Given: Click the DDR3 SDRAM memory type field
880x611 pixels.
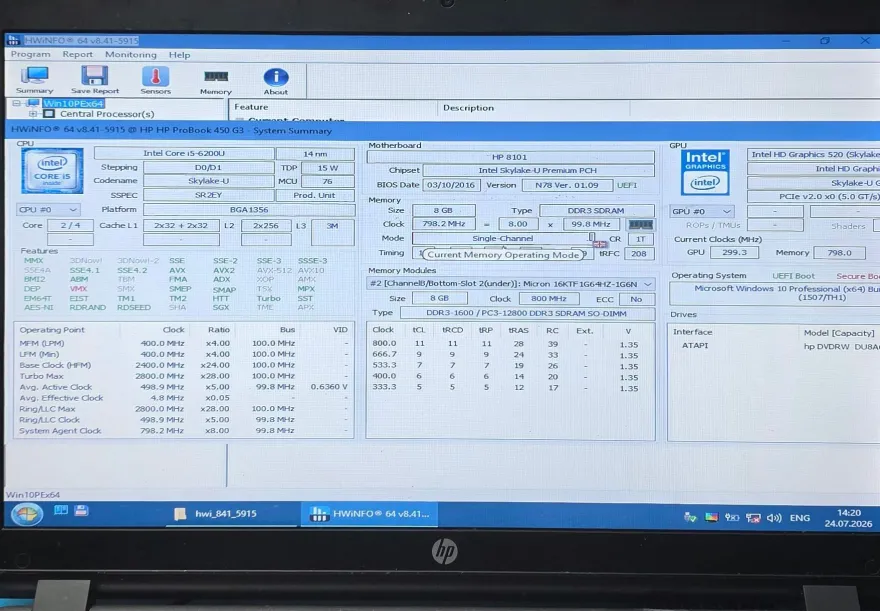Looking at the screenshot, I should [596, 210].
